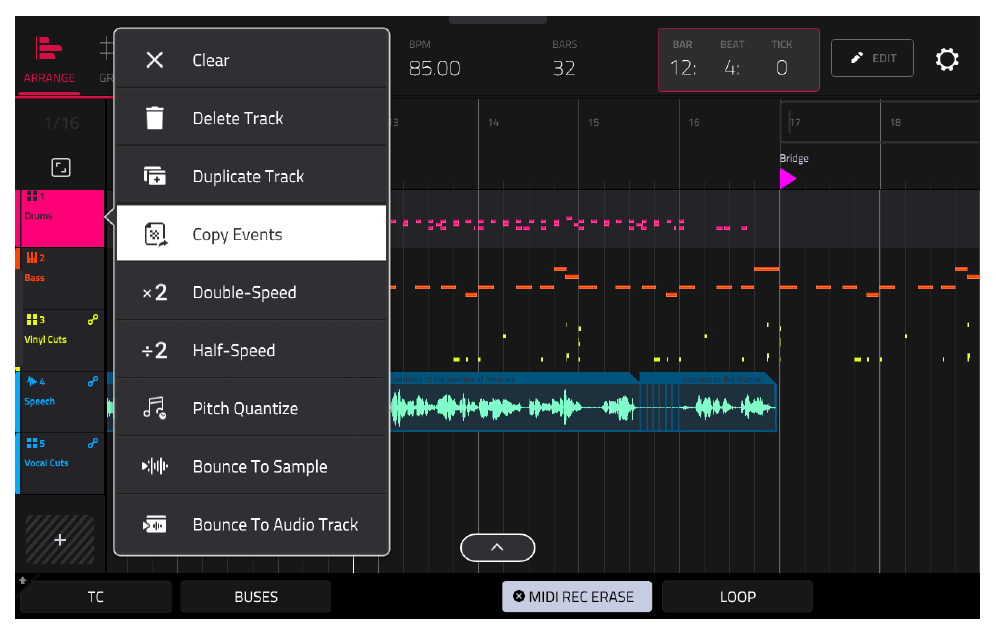Apply Half-Speed to the track
Screen dimensions: 996x636
[x=252, y=349]
